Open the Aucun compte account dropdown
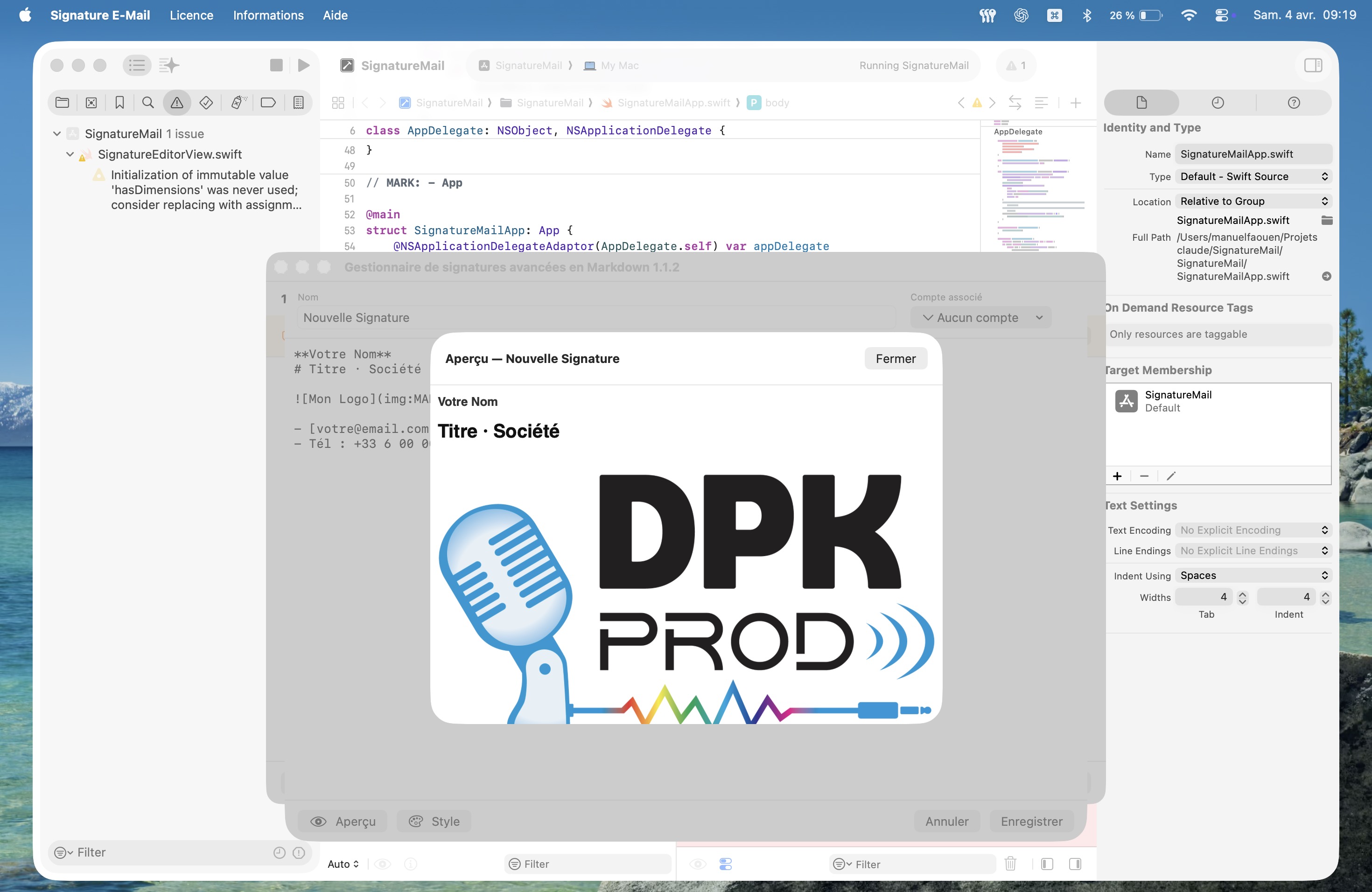Screen dimensions: 1372x892 point(980,318)
